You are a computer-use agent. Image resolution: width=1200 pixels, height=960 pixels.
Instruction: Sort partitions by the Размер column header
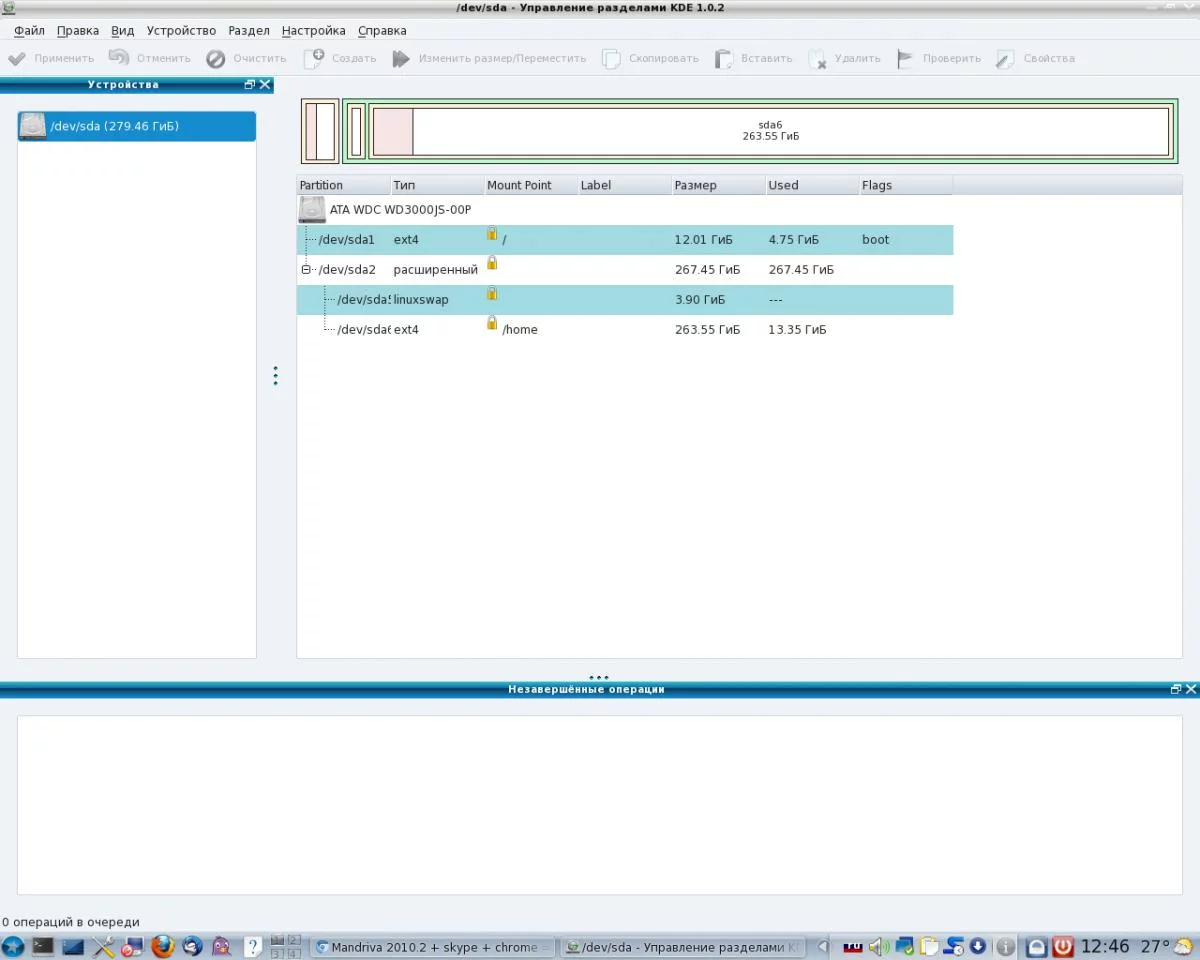(694, 185)
